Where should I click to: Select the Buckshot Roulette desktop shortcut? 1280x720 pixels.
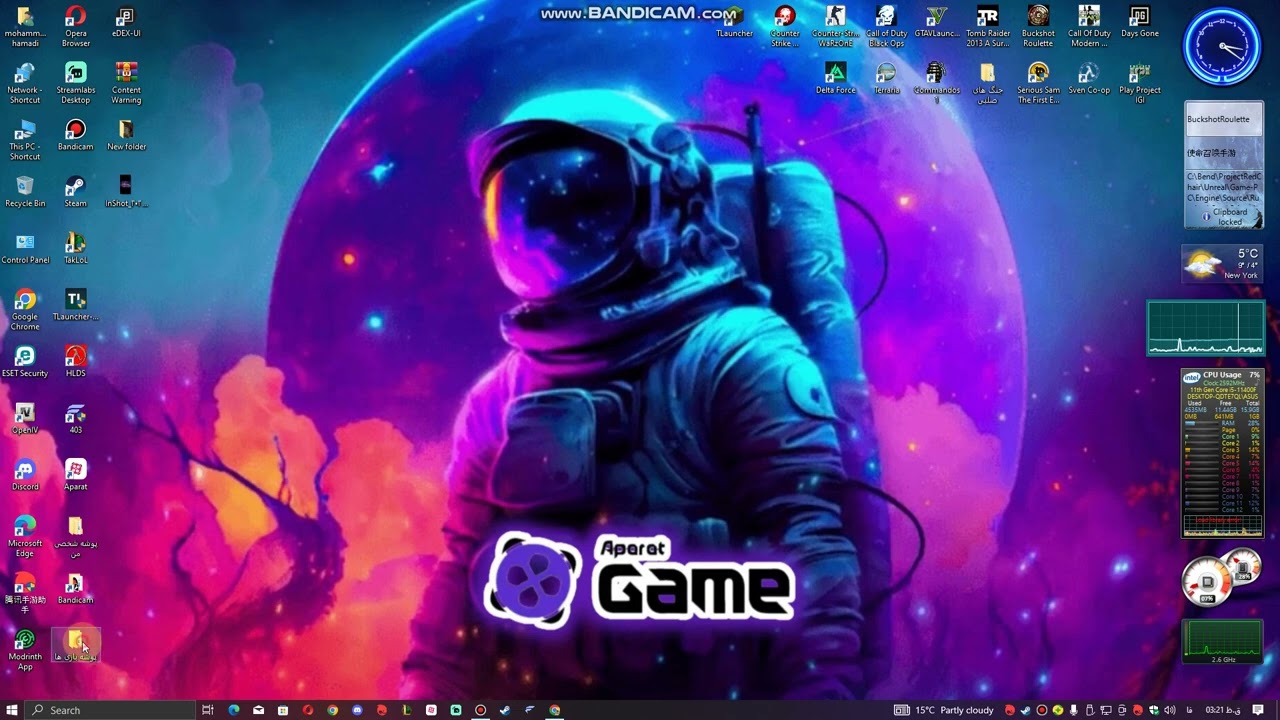pyautogui.click(x=1038, y=26)
